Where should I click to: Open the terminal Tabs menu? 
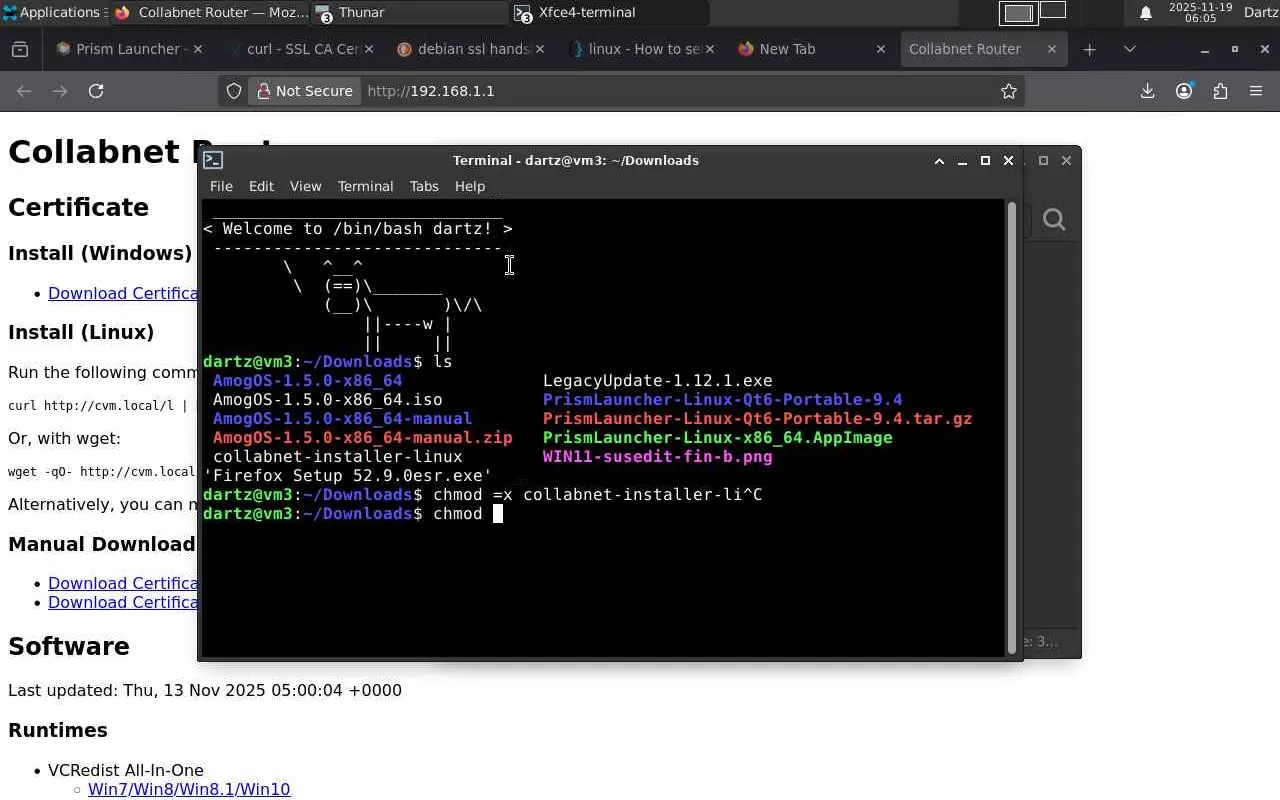424,186
